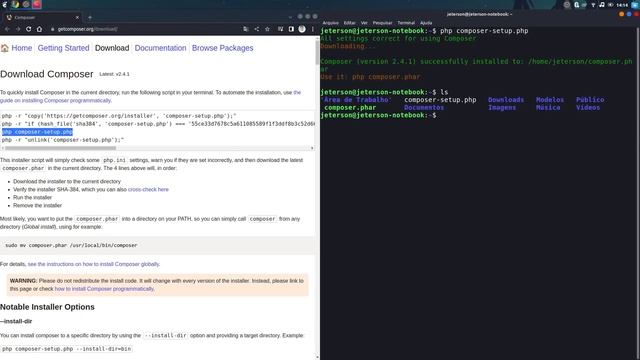Viewport: 640px width, 360px height.
Task: Open the tab search chevron
Action: (x=290, y=17)
